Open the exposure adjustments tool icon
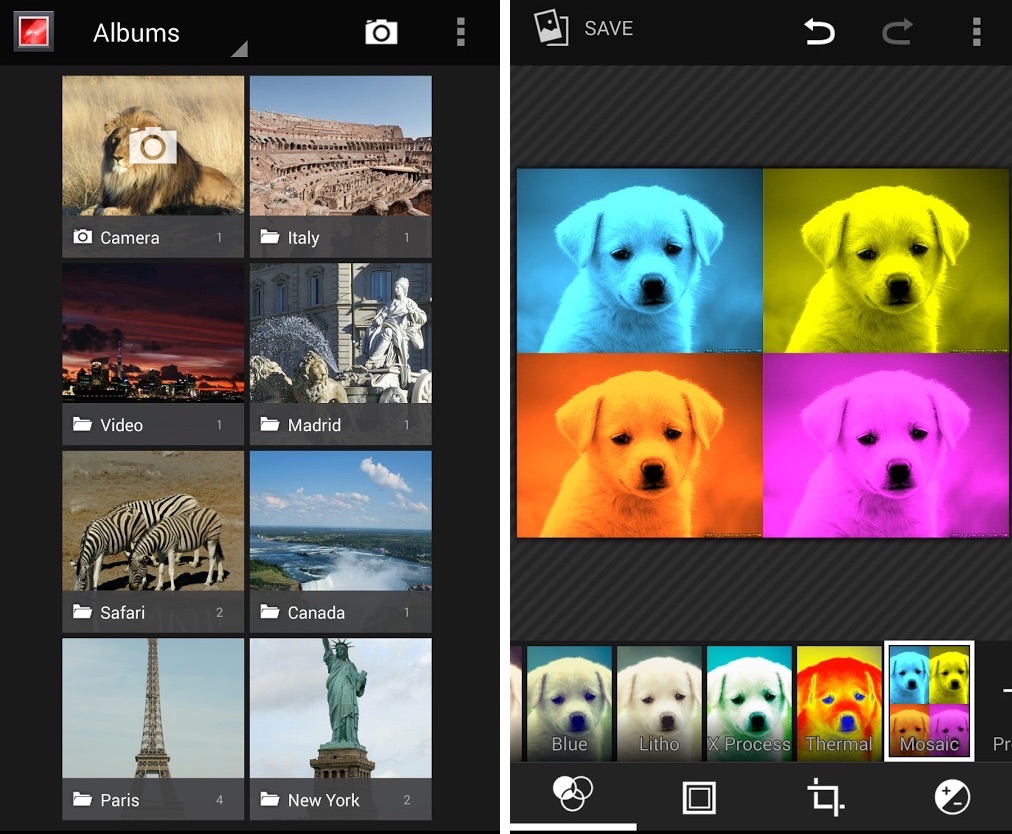The height and width of the screenshot is (834, 1012). [951, 797]
